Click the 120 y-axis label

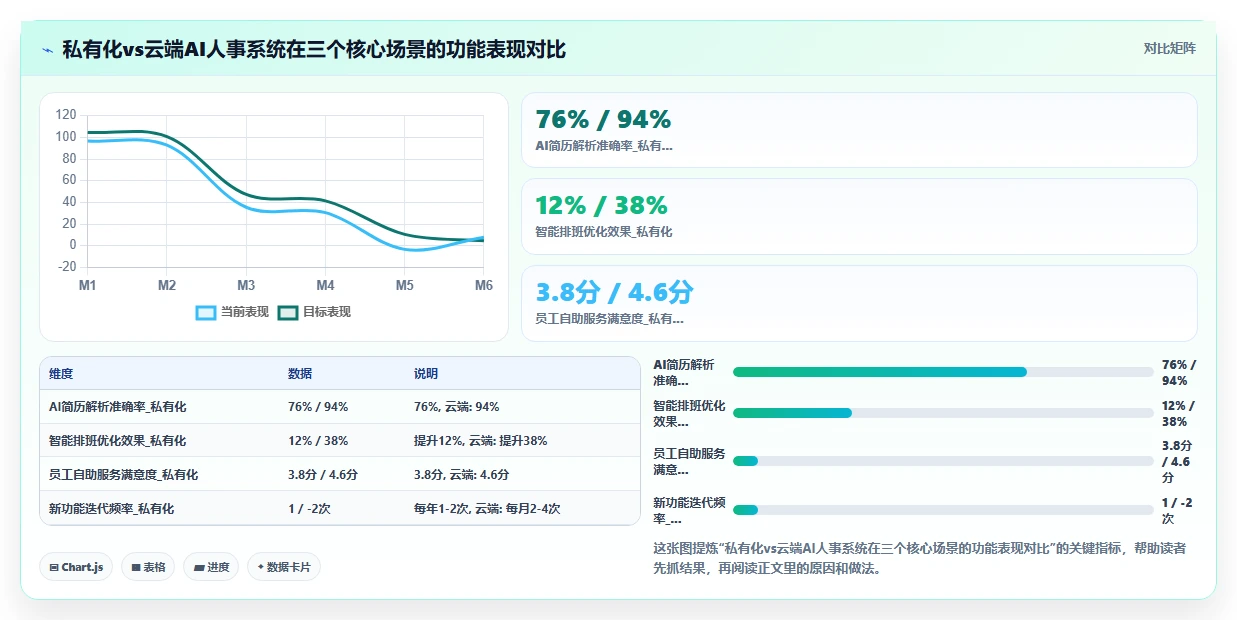click(x=66, y=115)
